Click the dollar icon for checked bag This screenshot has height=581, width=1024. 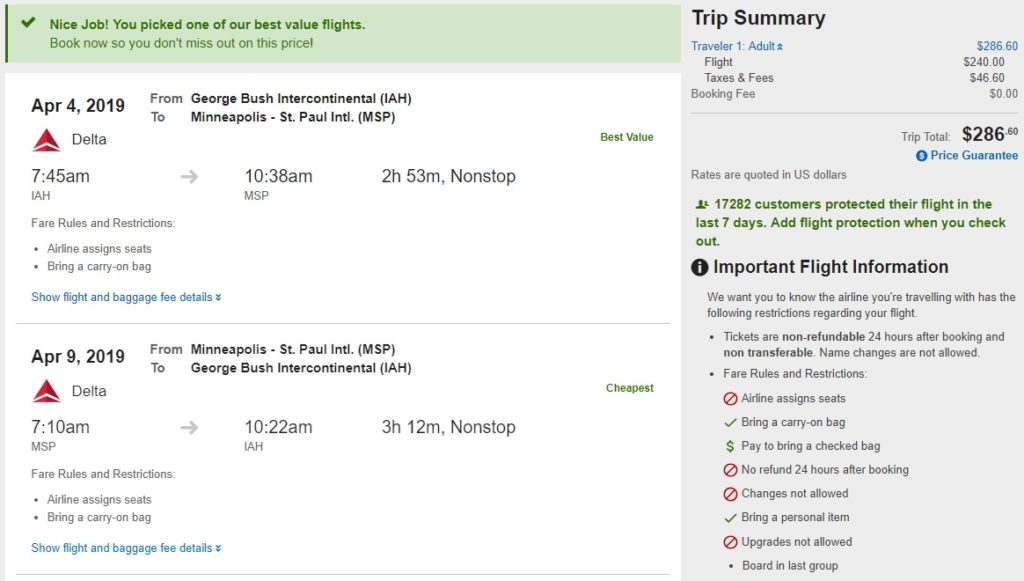pos(730,446)
